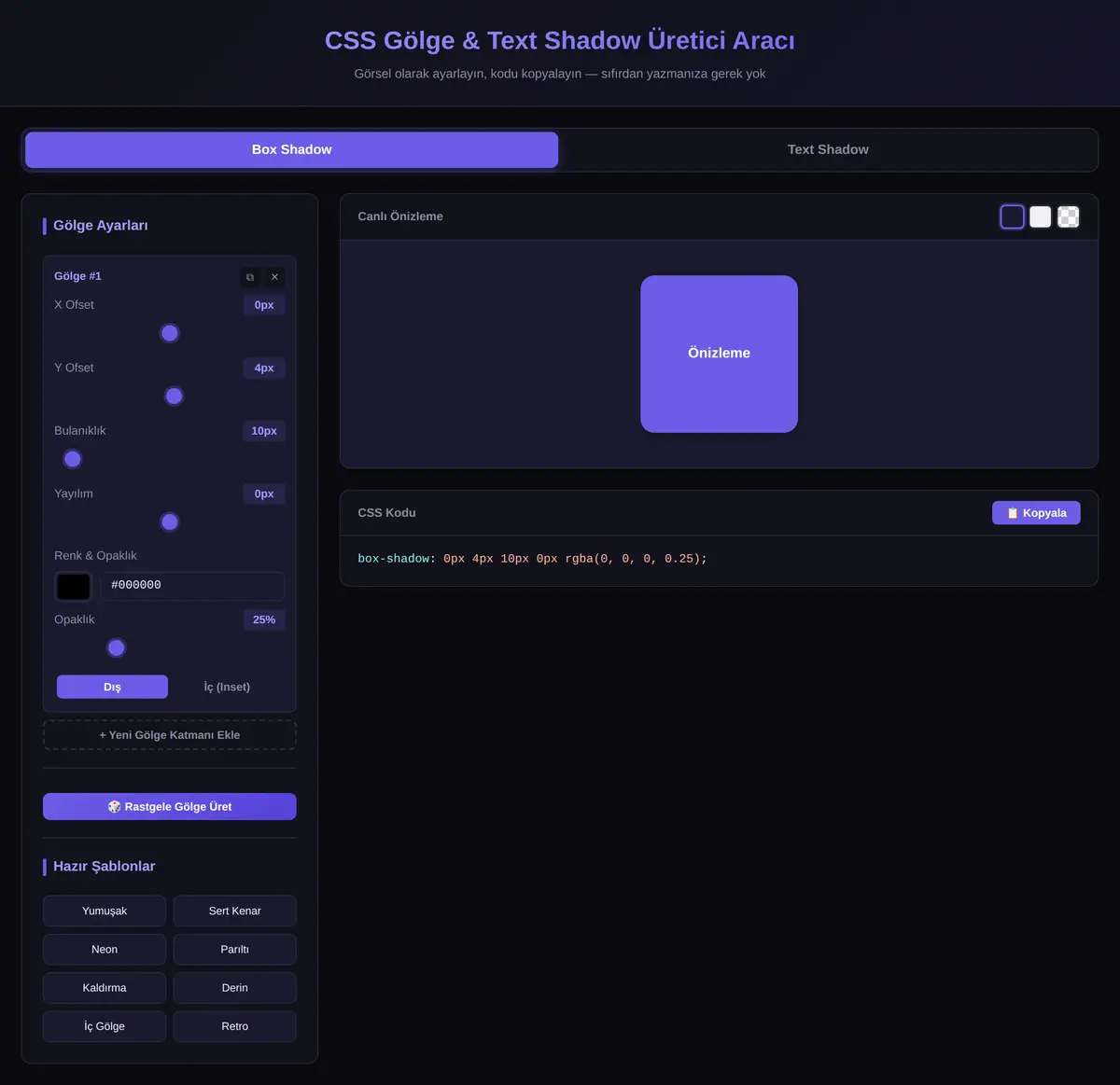Click the Renk & Opaklık label
This screenshot has height=1085, width=1120.
[95, 556]
